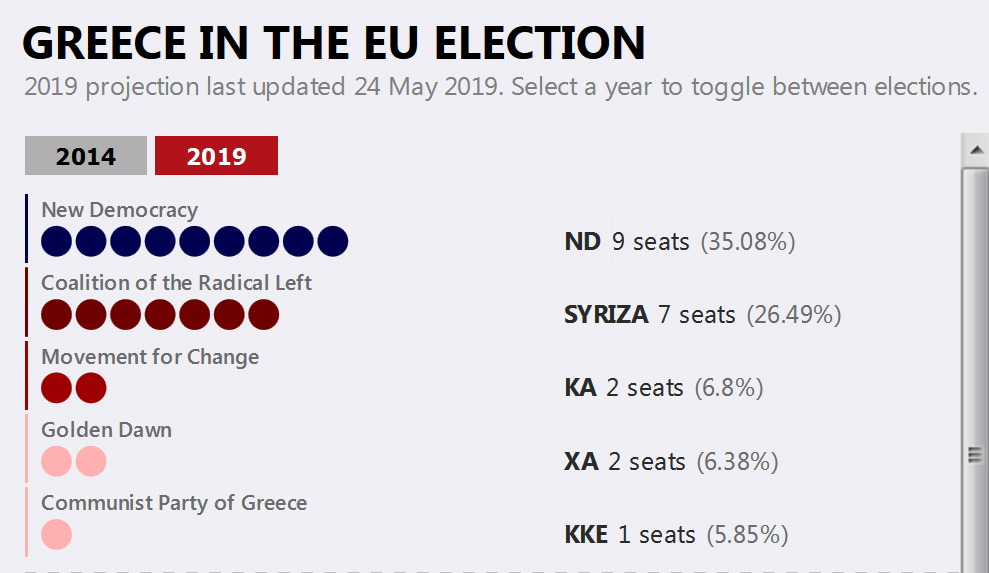This screenshot has height=573, width=989.
Task: Switch to the 2014 election tab
Action: click(86, 155)
